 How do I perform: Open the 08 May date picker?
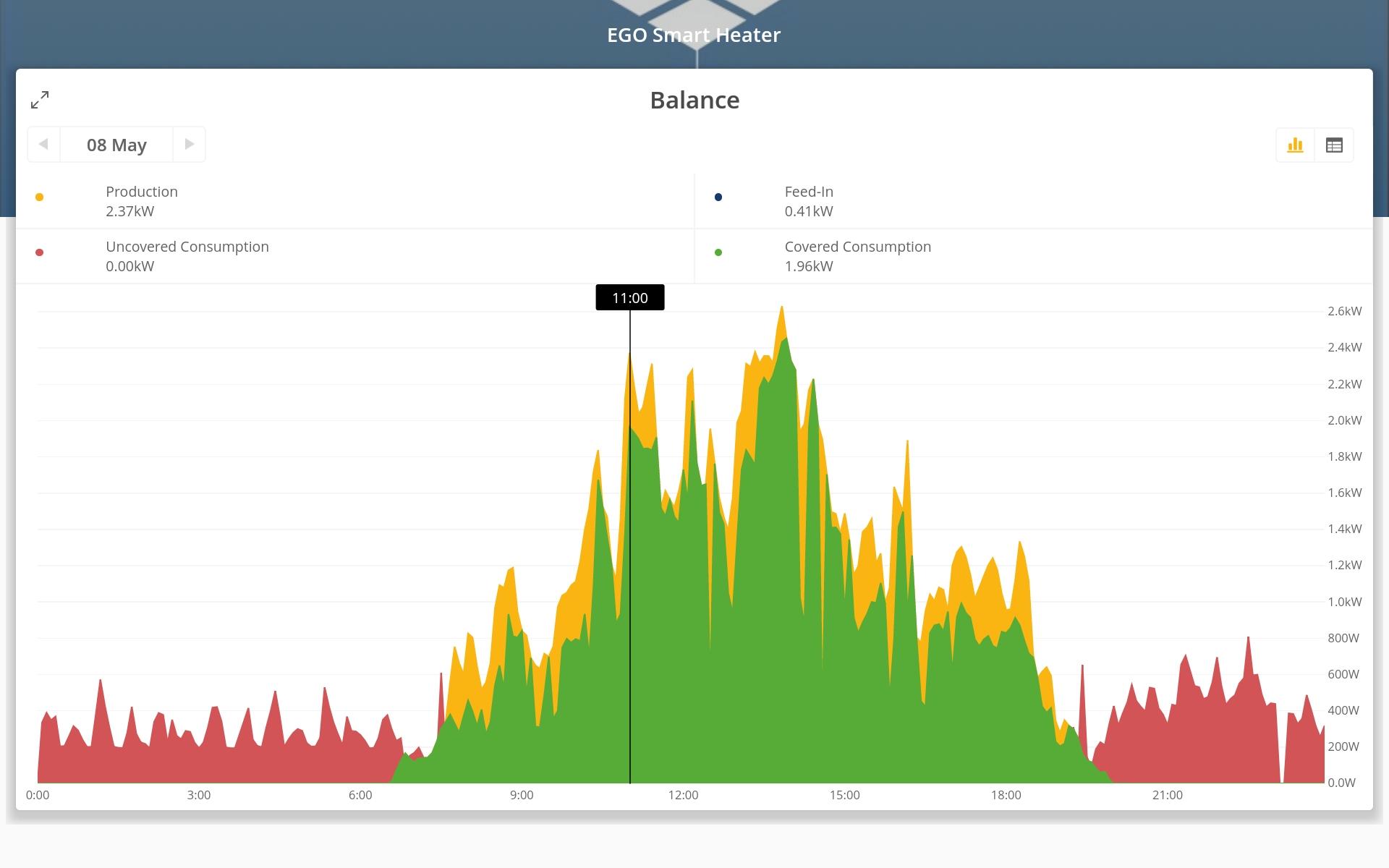click(116, 145)
